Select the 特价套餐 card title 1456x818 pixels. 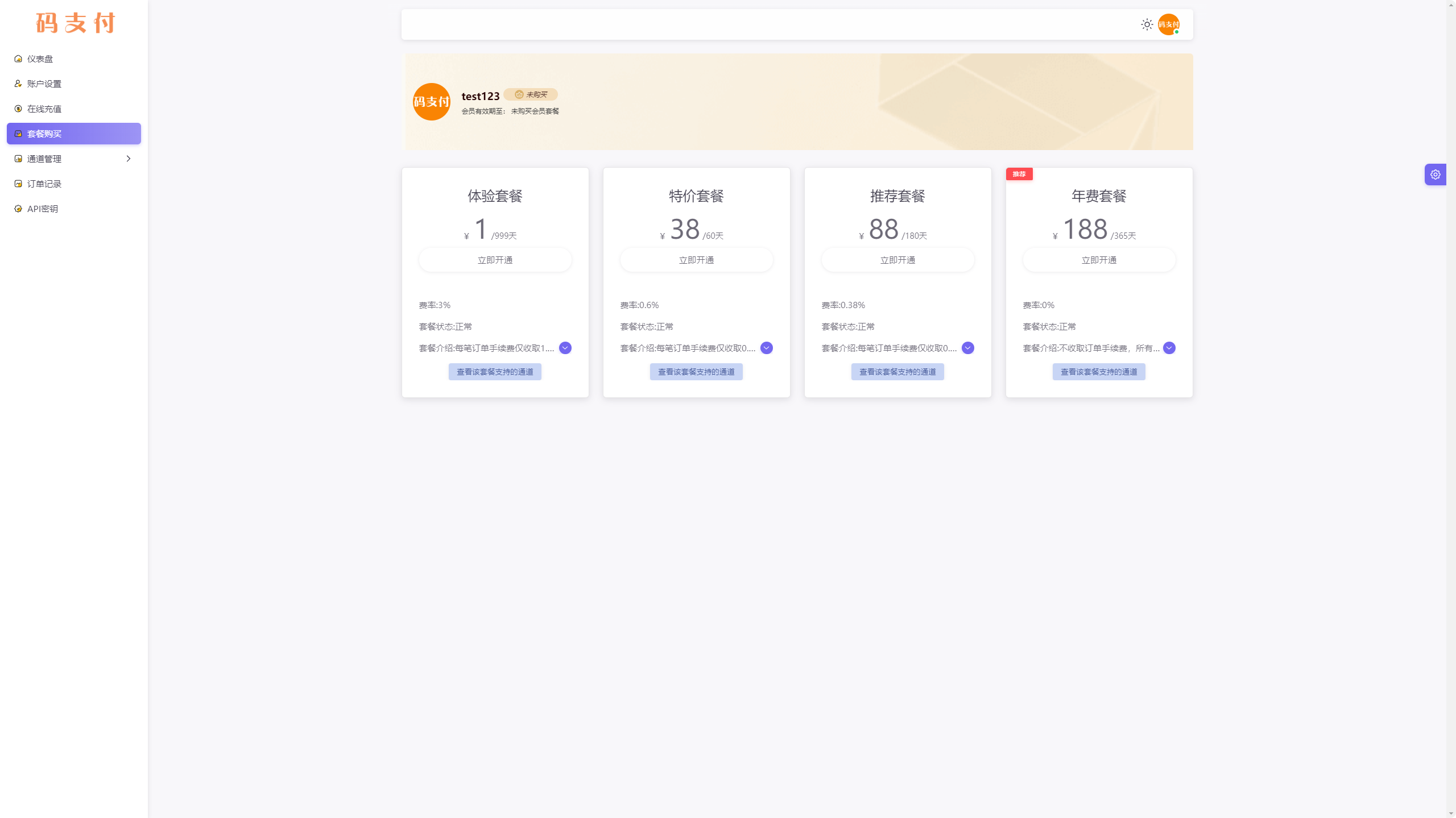[696, 196]
